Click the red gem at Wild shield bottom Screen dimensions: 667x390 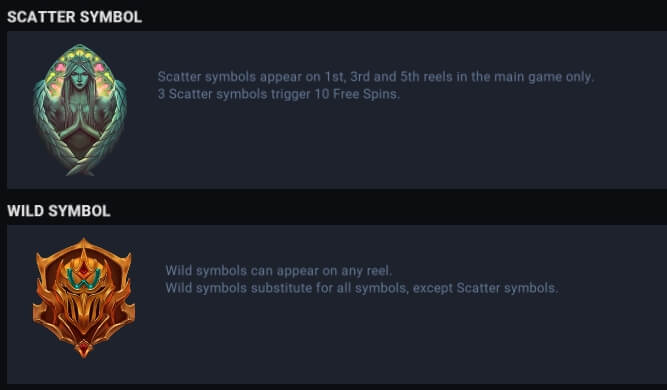[84, 349]
